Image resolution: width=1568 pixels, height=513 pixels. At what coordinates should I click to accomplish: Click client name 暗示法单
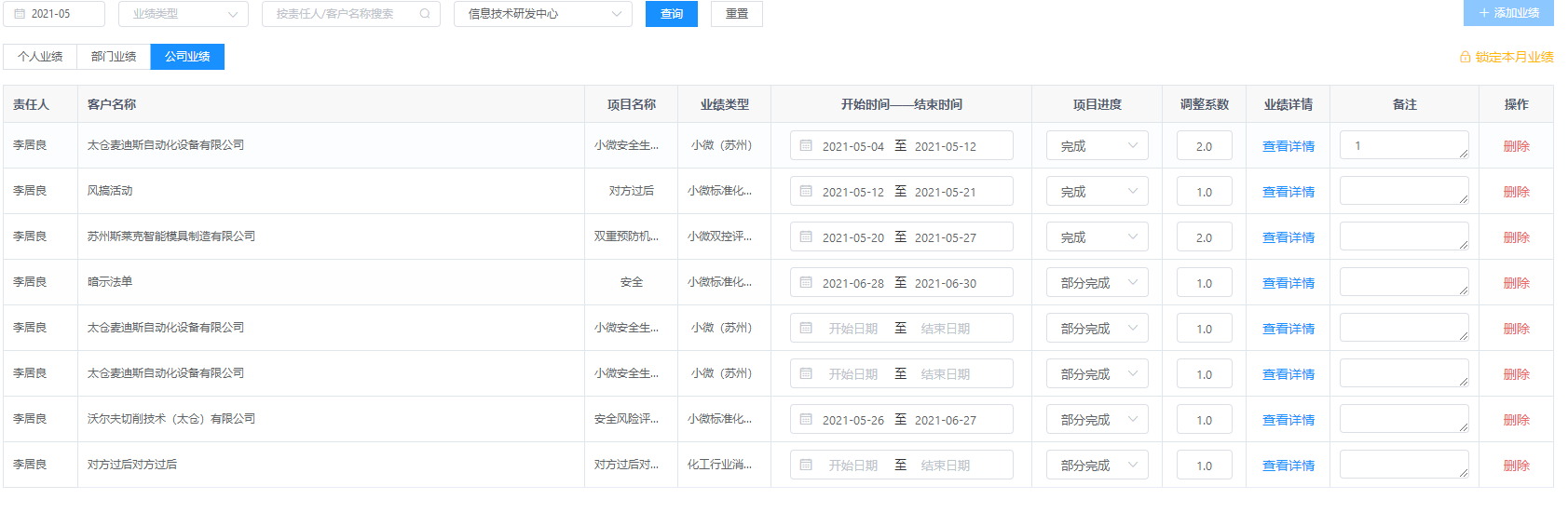(110, 282)
